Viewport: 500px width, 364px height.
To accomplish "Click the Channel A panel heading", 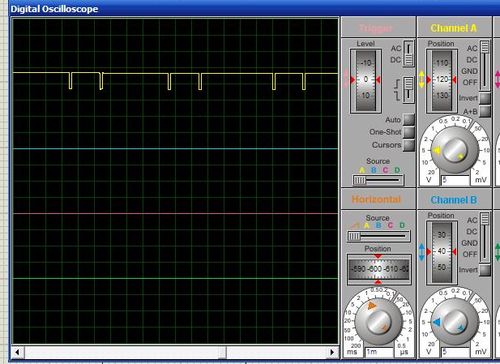I will [x=454, y=28].
